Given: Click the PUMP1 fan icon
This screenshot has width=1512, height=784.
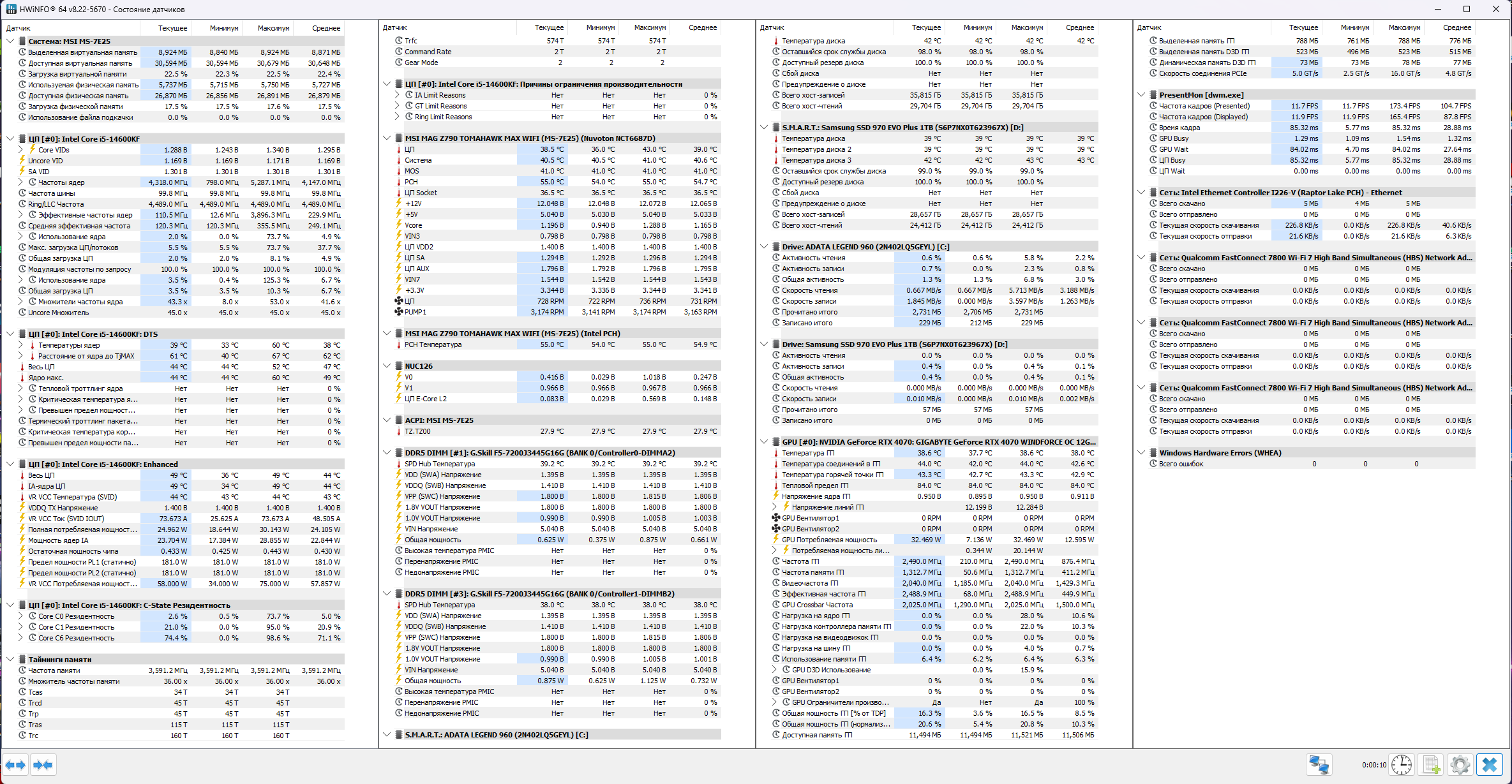Looking at the screenshot, I should click(x=399, y=312).
